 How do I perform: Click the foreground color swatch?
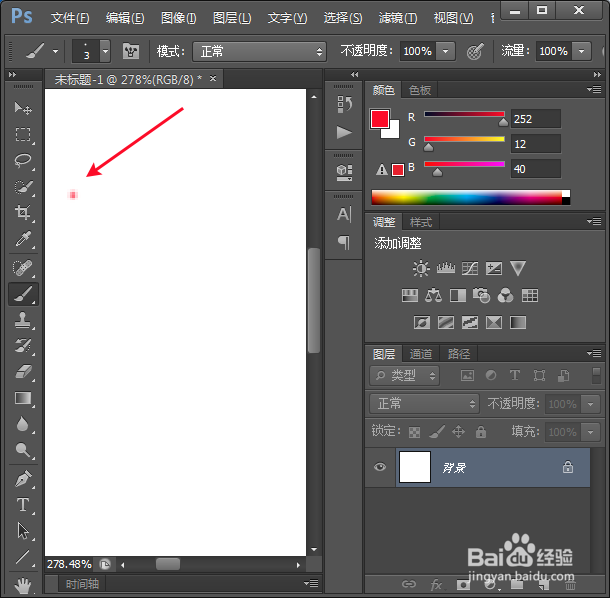click(x=380, y=119)
